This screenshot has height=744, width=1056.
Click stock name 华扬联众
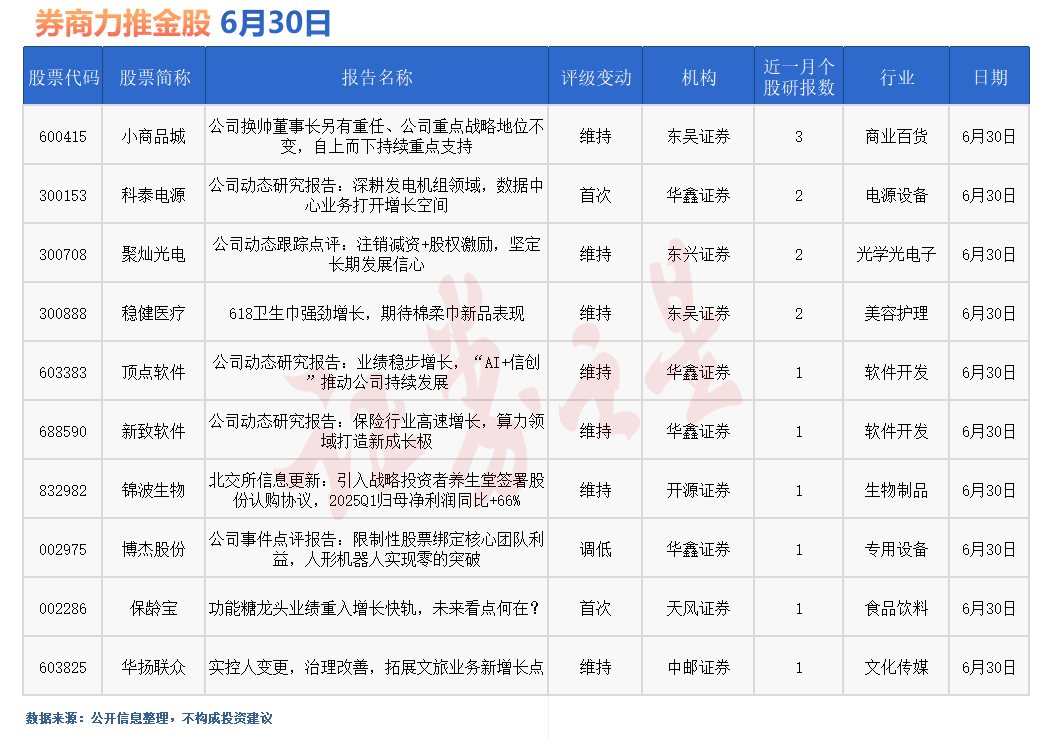[154, 668]
